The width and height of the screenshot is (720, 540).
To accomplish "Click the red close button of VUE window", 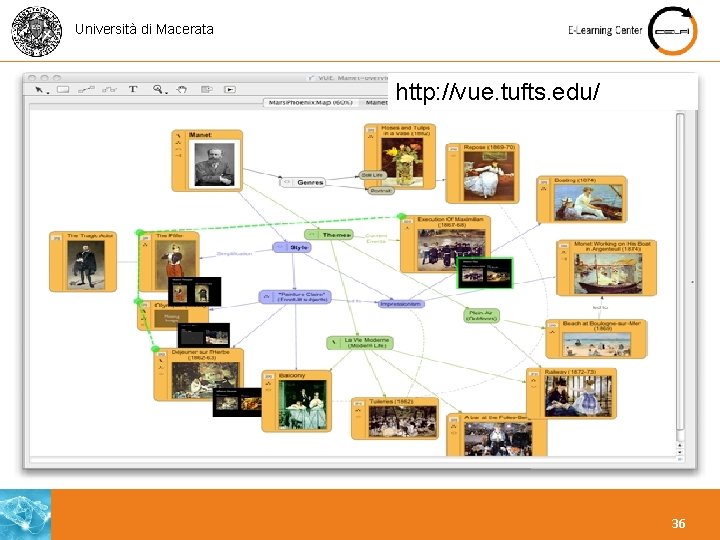I will coord(32,78).
